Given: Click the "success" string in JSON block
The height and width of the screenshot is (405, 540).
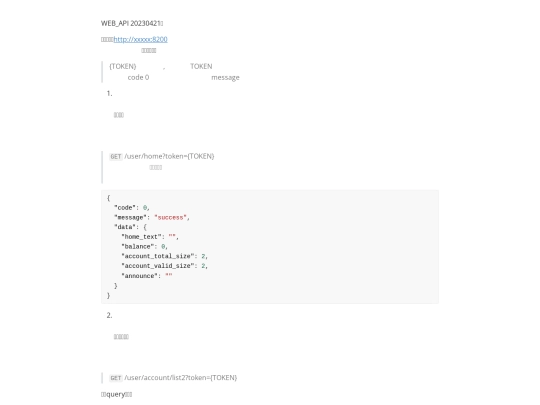Looking at the screenshot, I should click(x=170, y=218).
